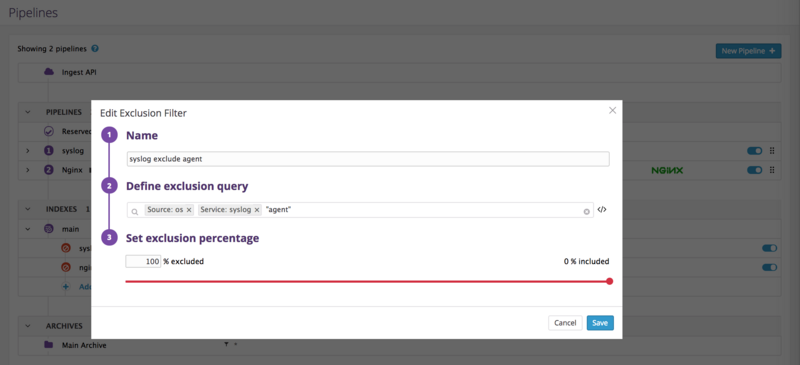800x365 pixels.
Task: Switch query to raw code view
Action: pyautogui.click(x=602, y=209)
